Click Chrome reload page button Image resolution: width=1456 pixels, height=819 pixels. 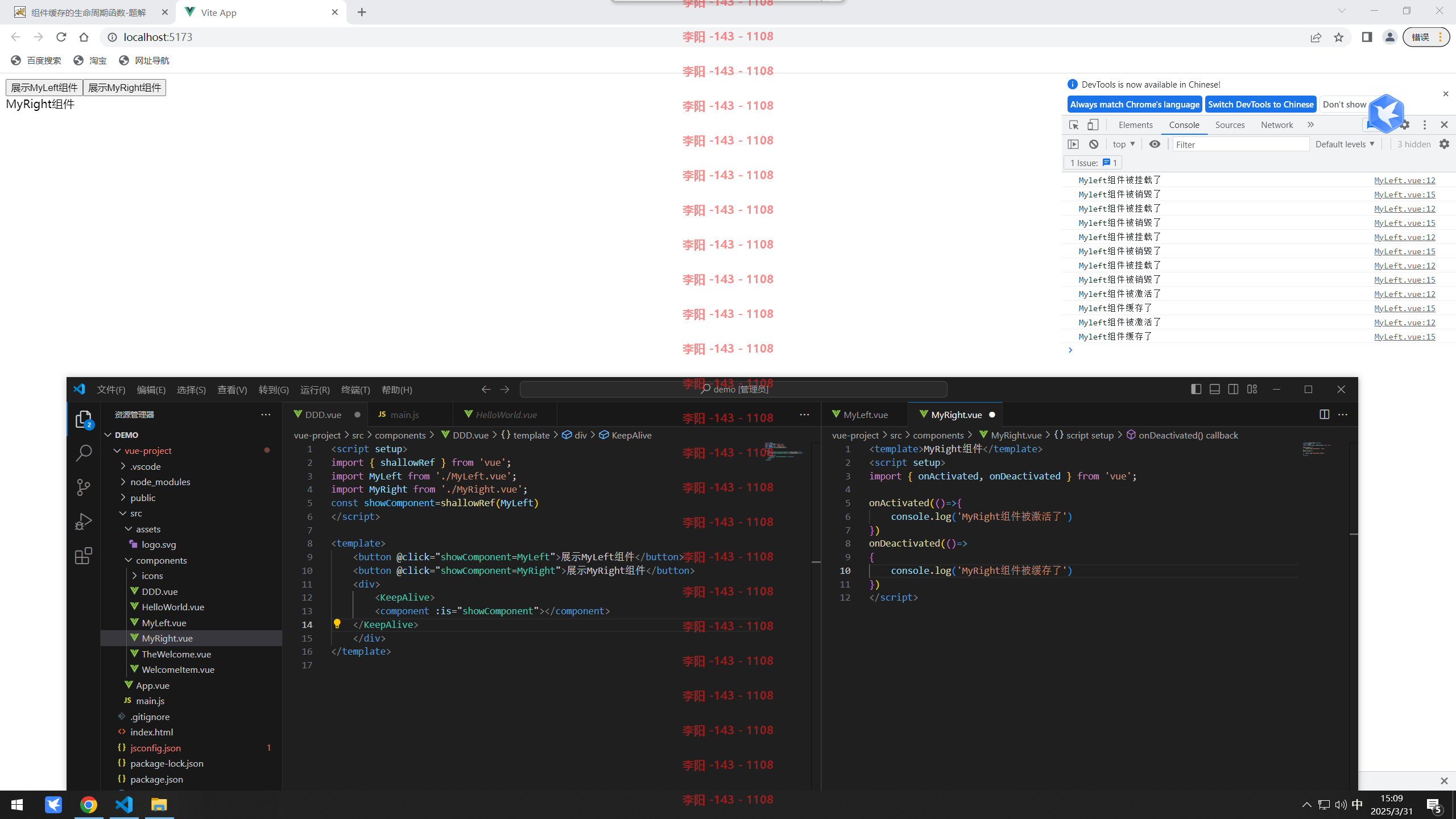click(x=61, y=37)
